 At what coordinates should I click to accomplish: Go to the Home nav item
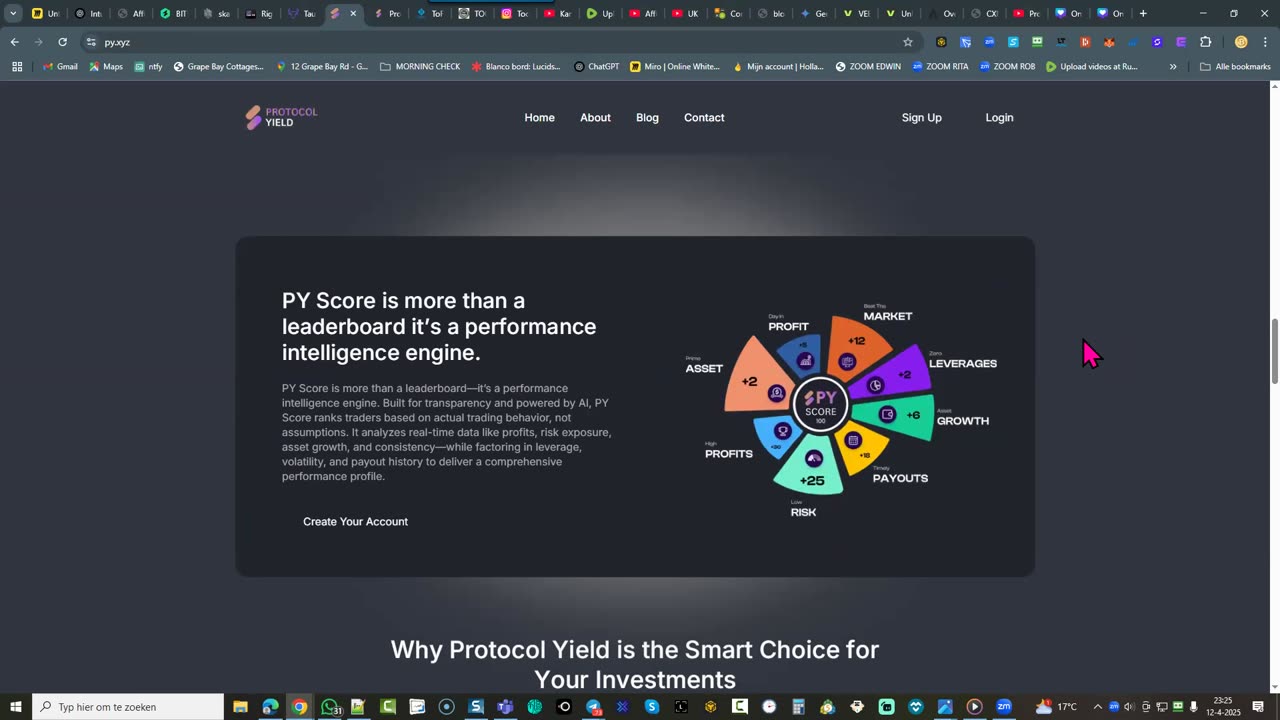click(539, 118)
